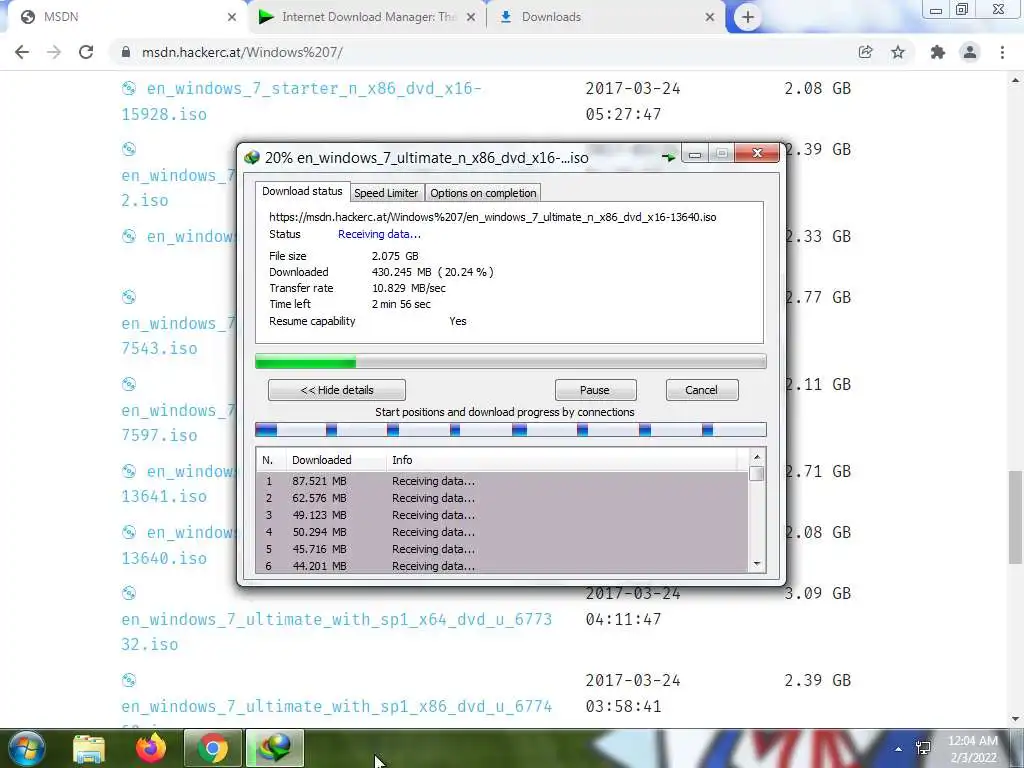Pause the current download

click(x=595, y=390)
